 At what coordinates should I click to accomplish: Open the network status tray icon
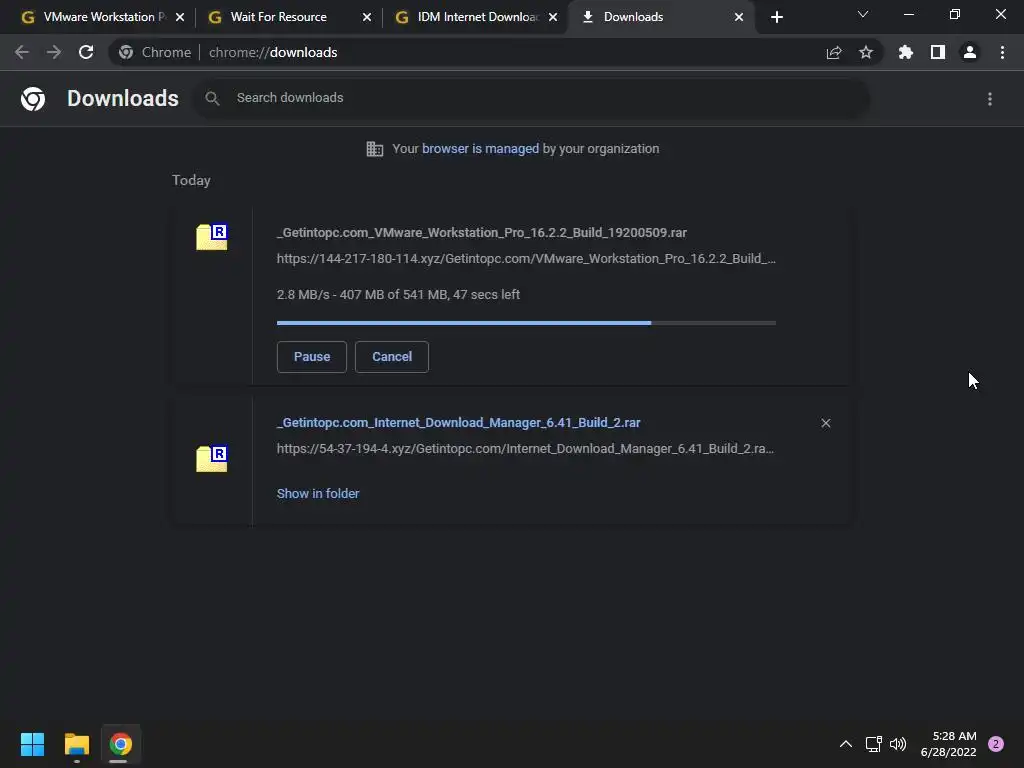(x=874, y=744)
